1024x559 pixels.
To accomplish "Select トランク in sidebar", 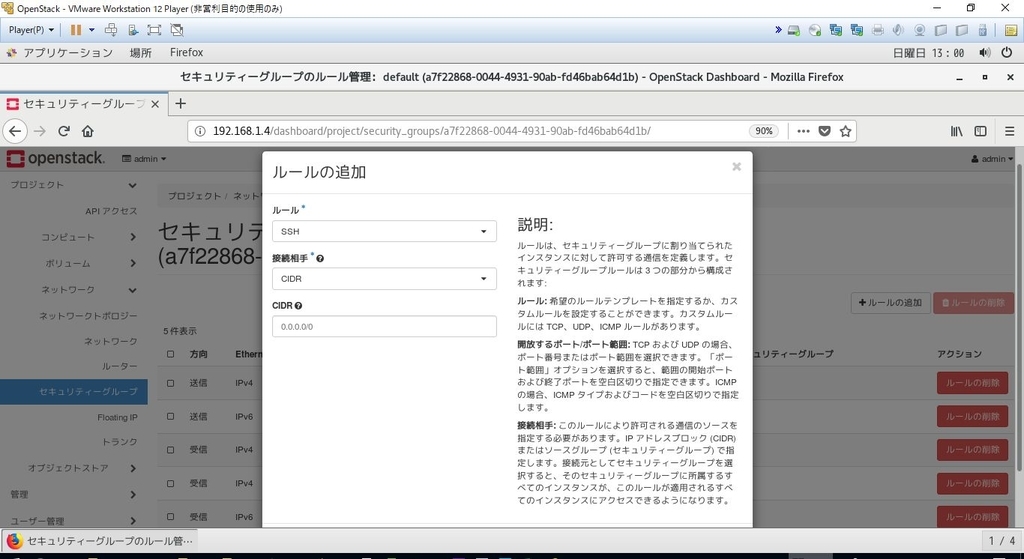I will point(120,442).
